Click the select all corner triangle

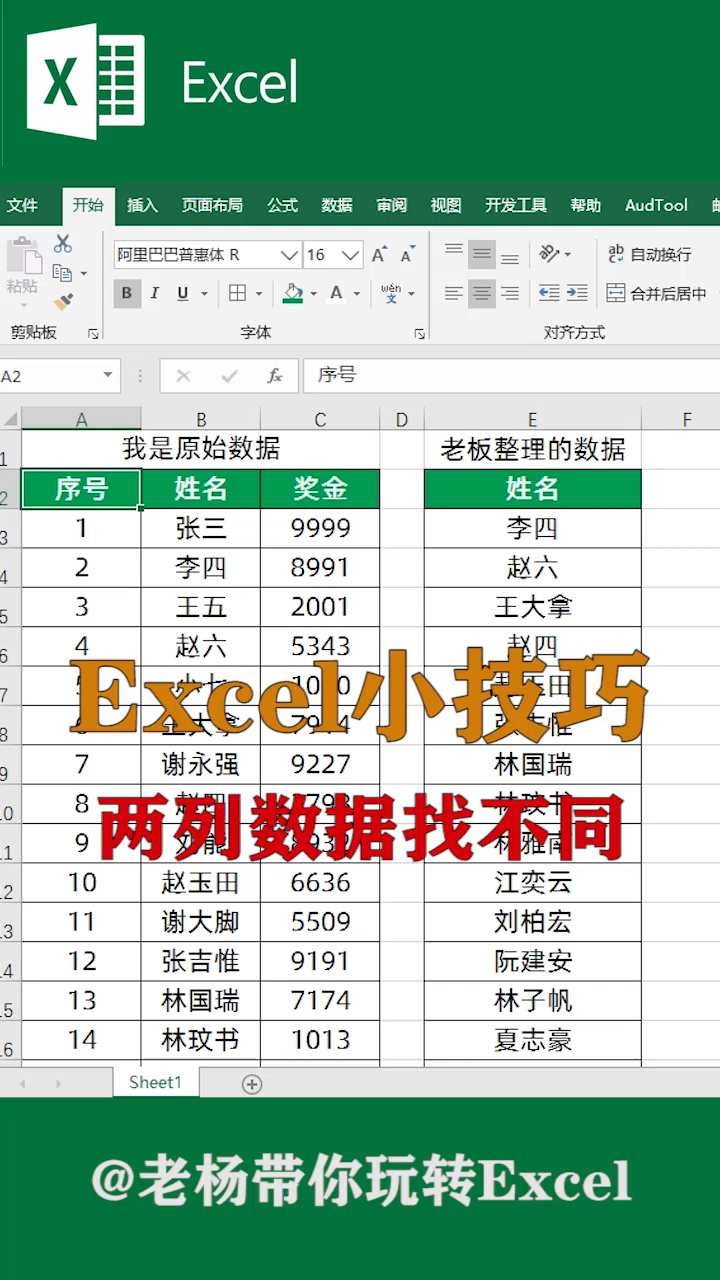pyautogui.click(x=9, y=419)
